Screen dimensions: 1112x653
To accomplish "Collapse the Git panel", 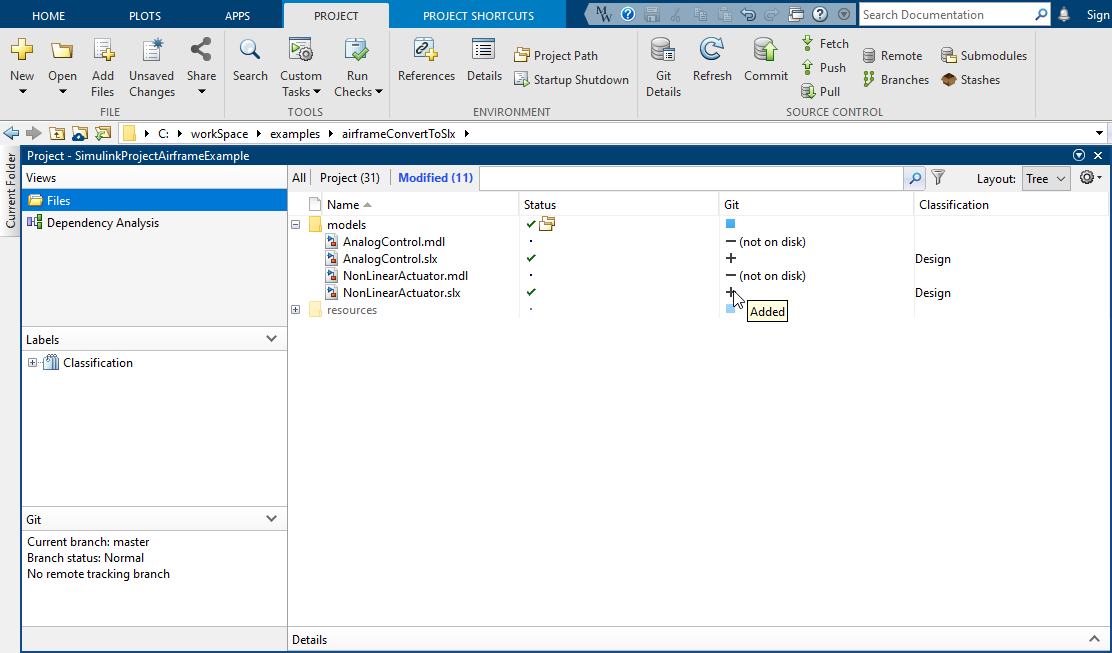I will click(x=271, y=519).
